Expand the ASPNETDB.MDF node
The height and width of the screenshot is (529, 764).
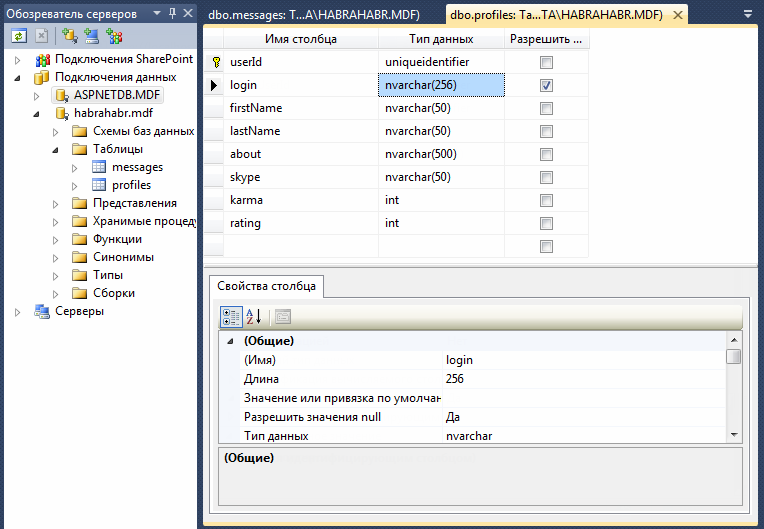pos(38,96)
